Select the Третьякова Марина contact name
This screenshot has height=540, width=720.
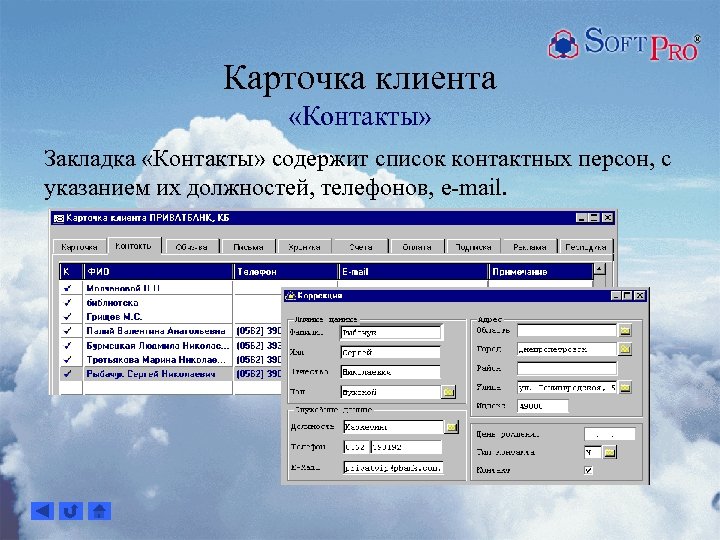coord(156,360)
